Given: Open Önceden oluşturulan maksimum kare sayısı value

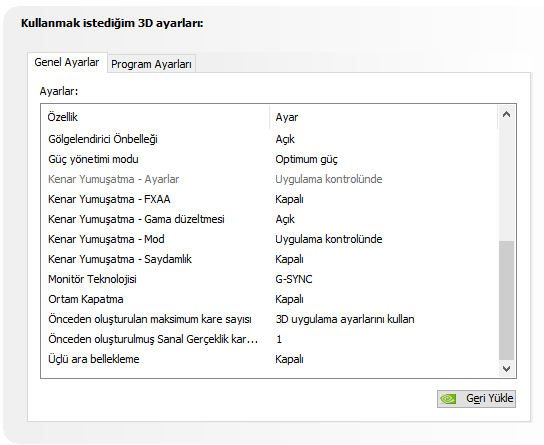Looking at the screenshot, I should (345, 319).
